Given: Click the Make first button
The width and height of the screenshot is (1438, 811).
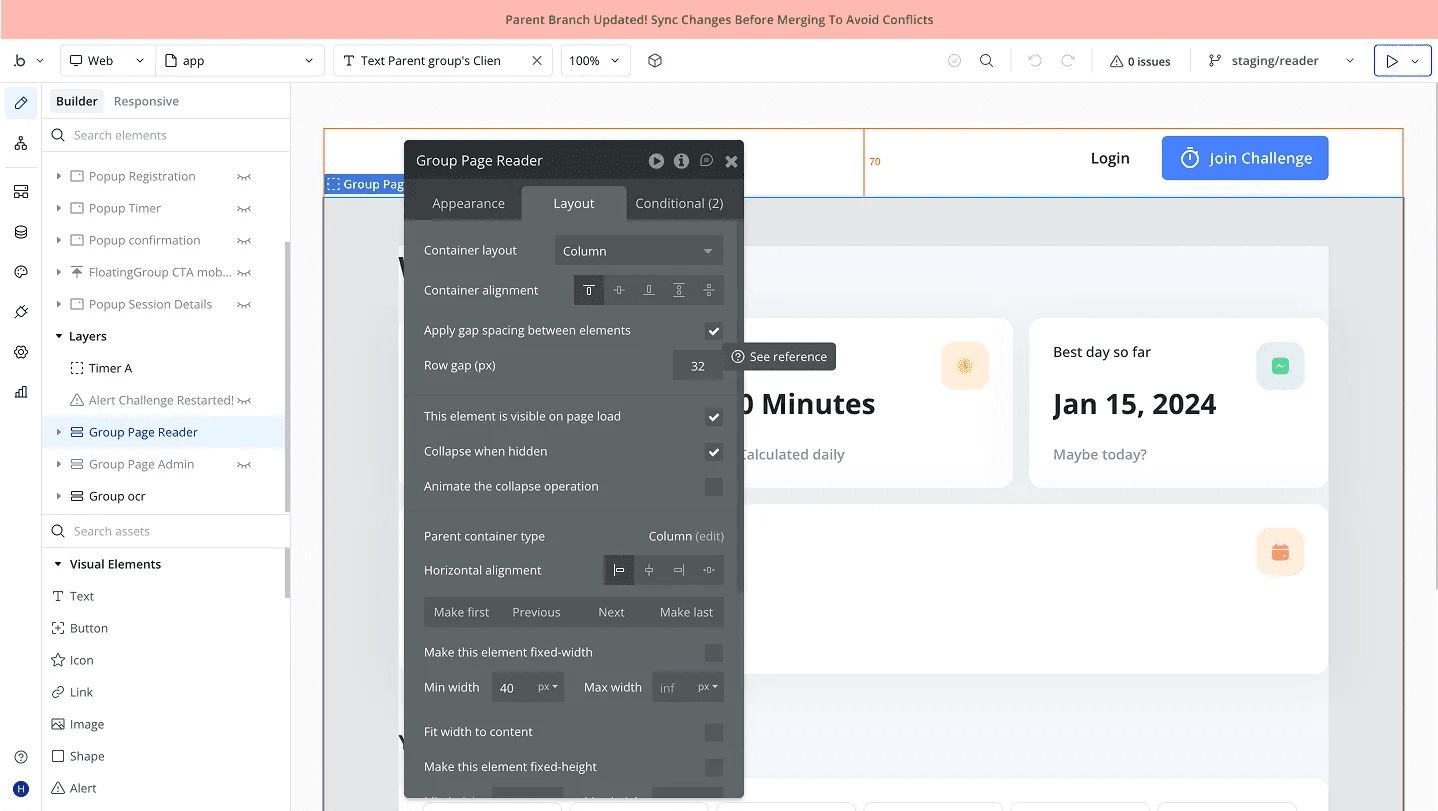Looking at the screenshot, I should click(462, 612).
